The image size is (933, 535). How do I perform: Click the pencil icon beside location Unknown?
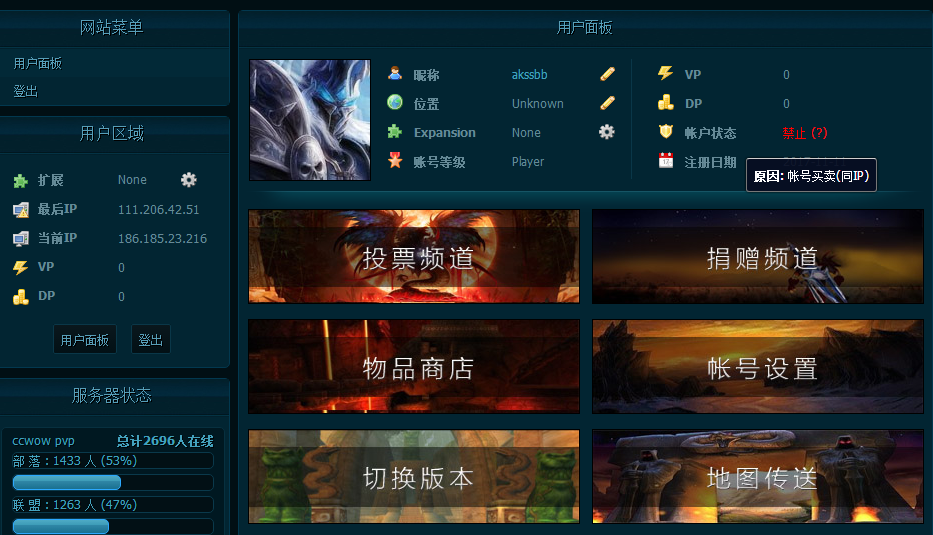(x=607, y=103)
